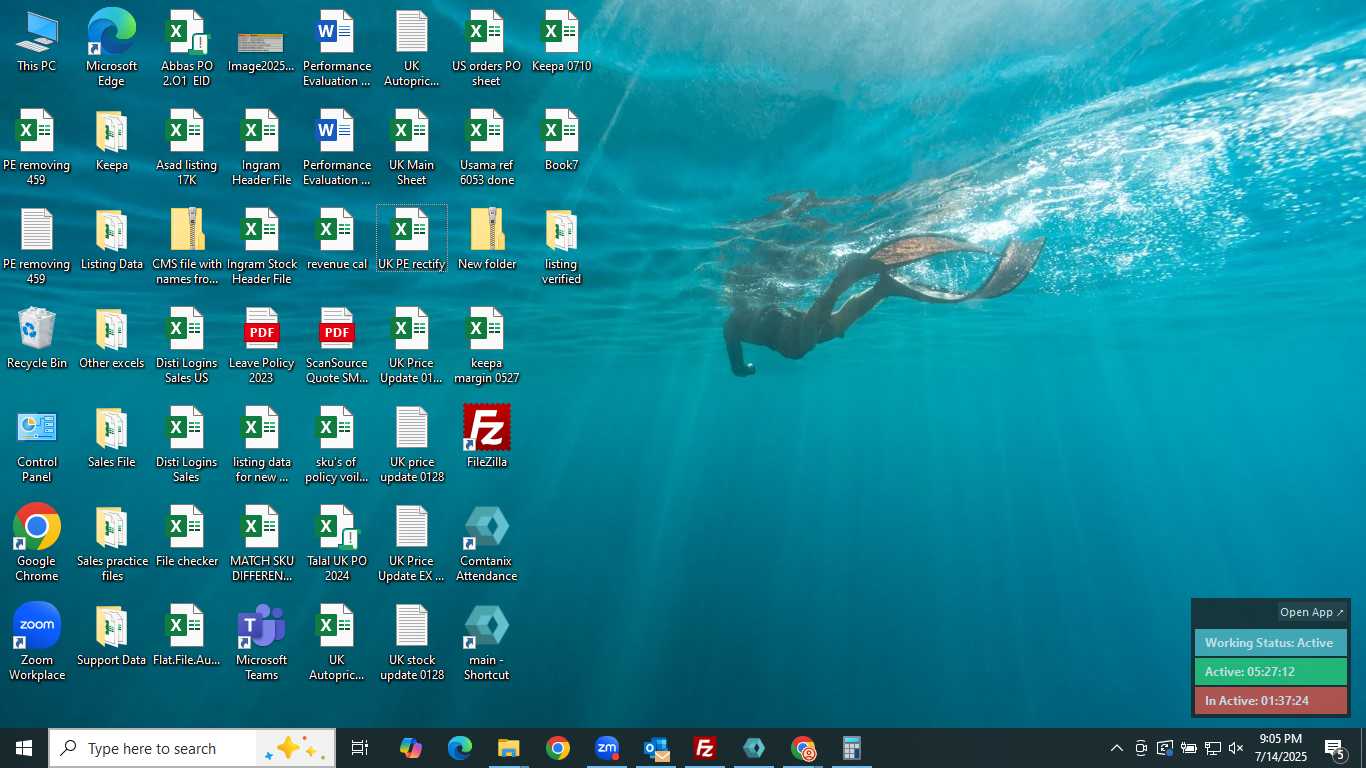Select 'Flat.File.Au...' Excel file

point(187,636)
